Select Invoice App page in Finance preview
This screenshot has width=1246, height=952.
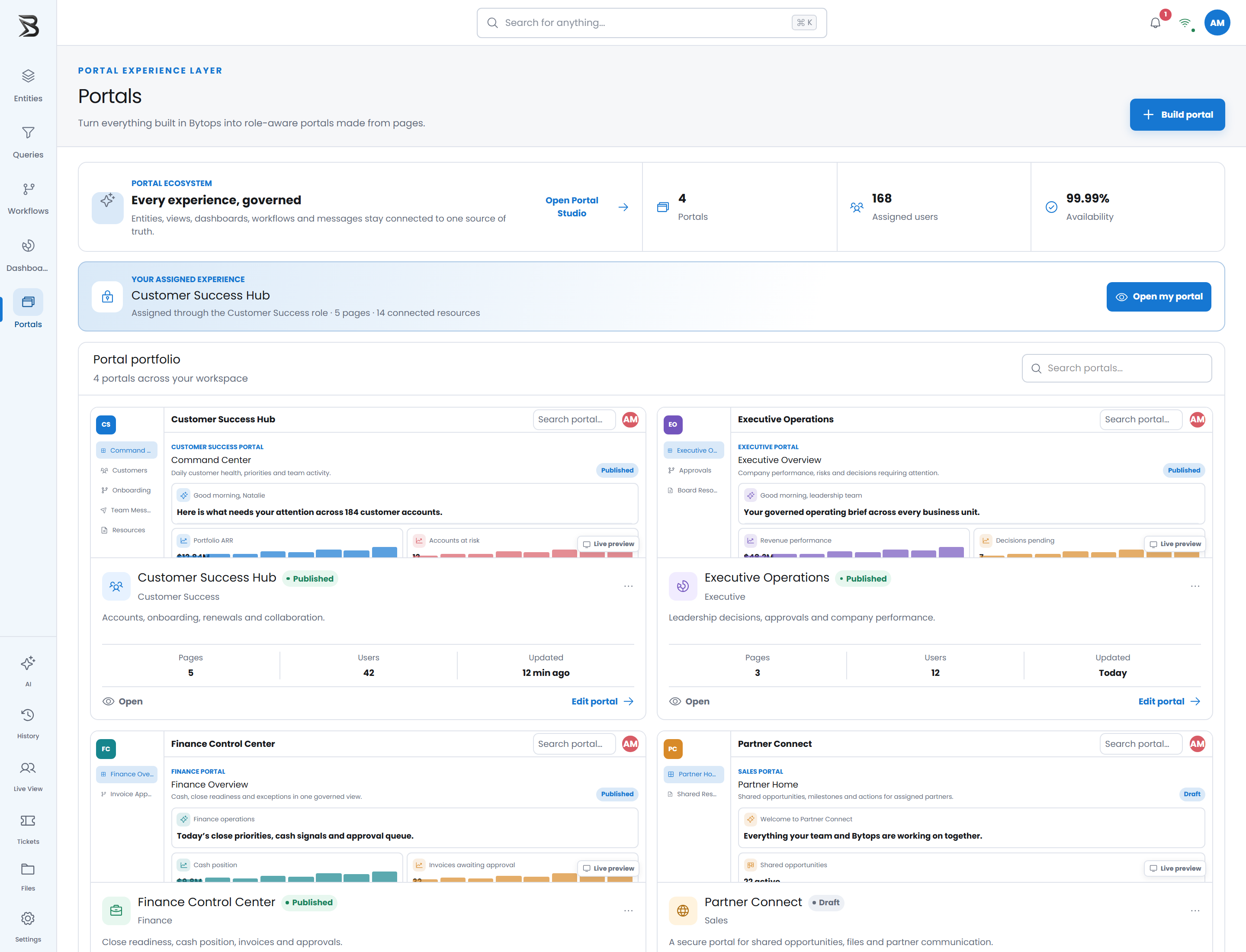[x=126, y=794]
